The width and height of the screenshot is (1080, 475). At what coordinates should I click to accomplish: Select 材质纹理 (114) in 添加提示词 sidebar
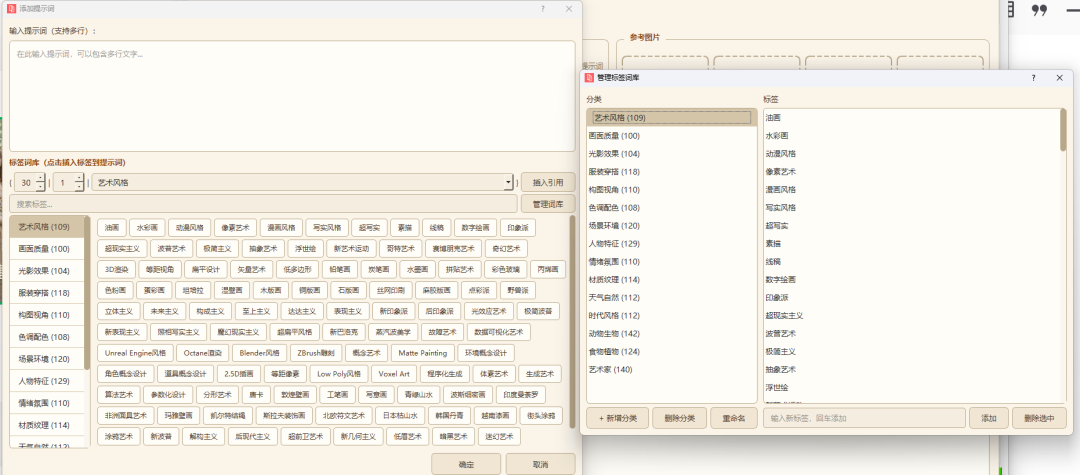click(46, 425)
